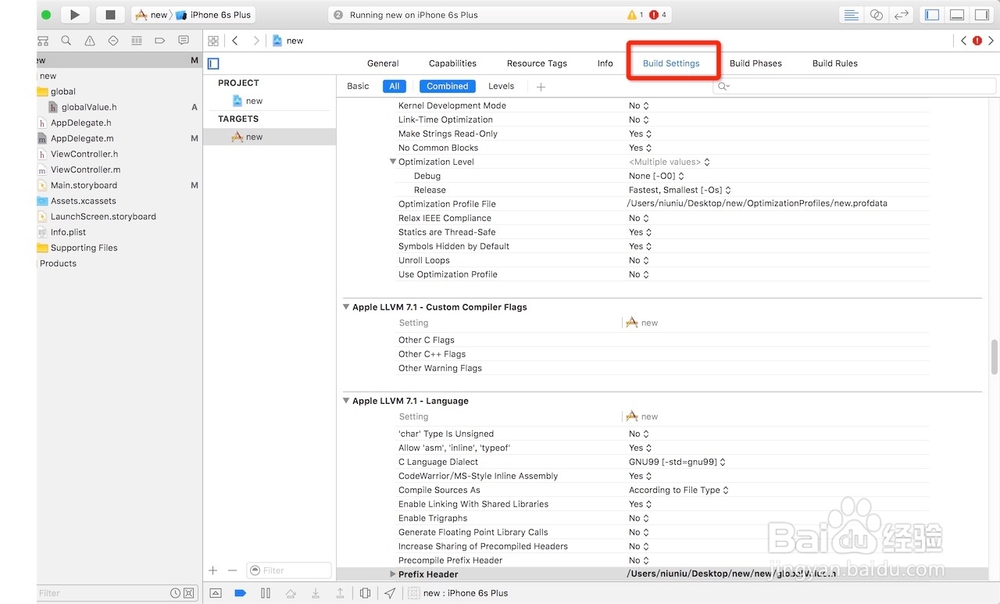
Task: Go forward in editor history
Action: [256, 40]
